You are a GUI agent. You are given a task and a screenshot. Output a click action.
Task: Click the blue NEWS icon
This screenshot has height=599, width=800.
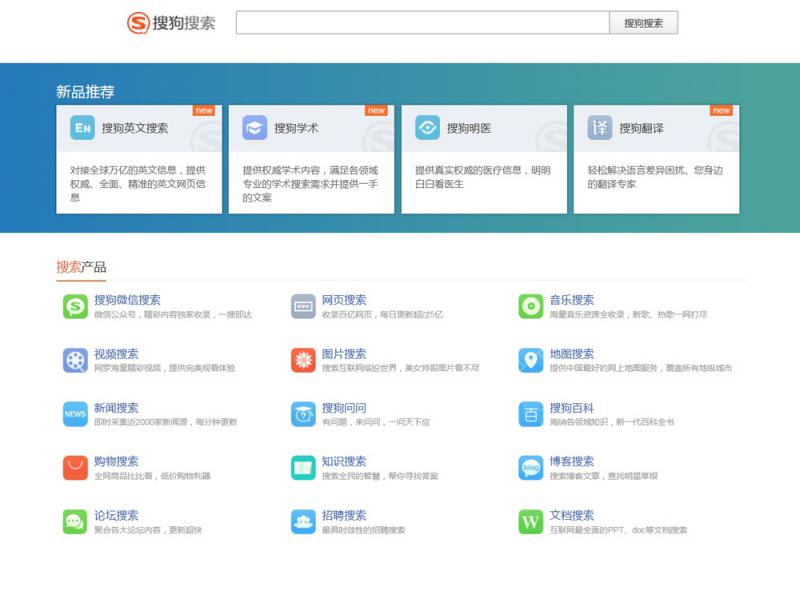76,414
